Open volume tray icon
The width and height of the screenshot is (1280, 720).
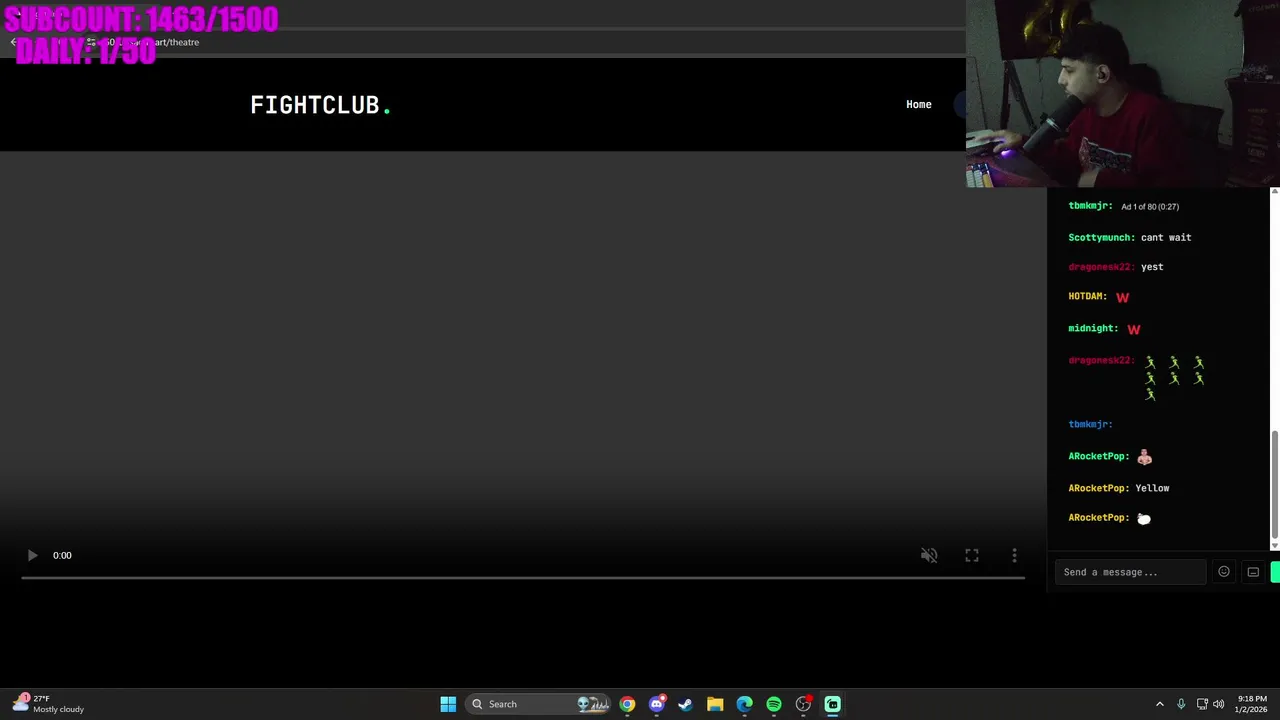pos(1219,704)
